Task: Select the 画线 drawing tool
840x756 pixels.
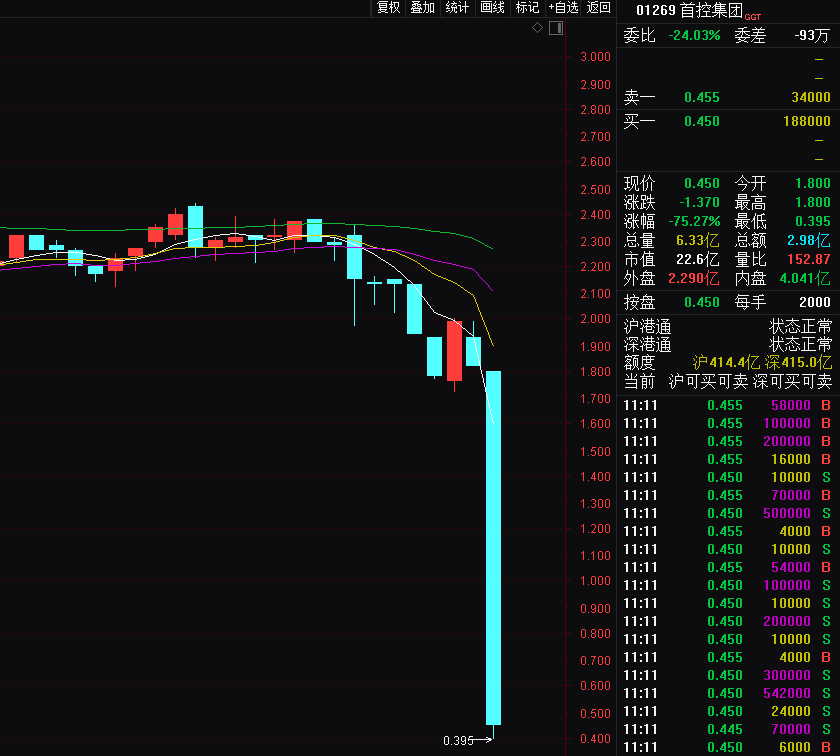Action: coord(492,8)
